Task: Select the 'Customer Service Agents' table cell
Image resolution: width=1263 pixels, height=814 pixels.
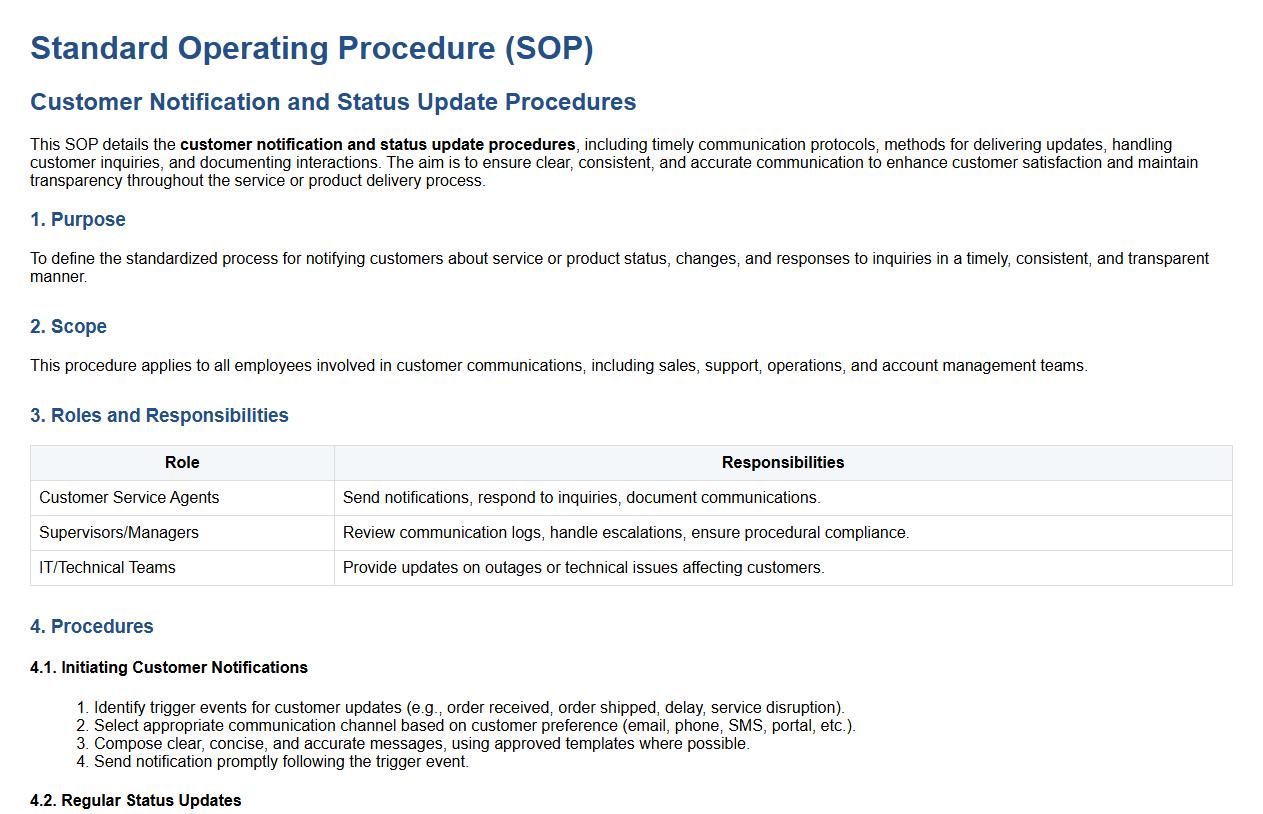Action: [x=129, y=497]
